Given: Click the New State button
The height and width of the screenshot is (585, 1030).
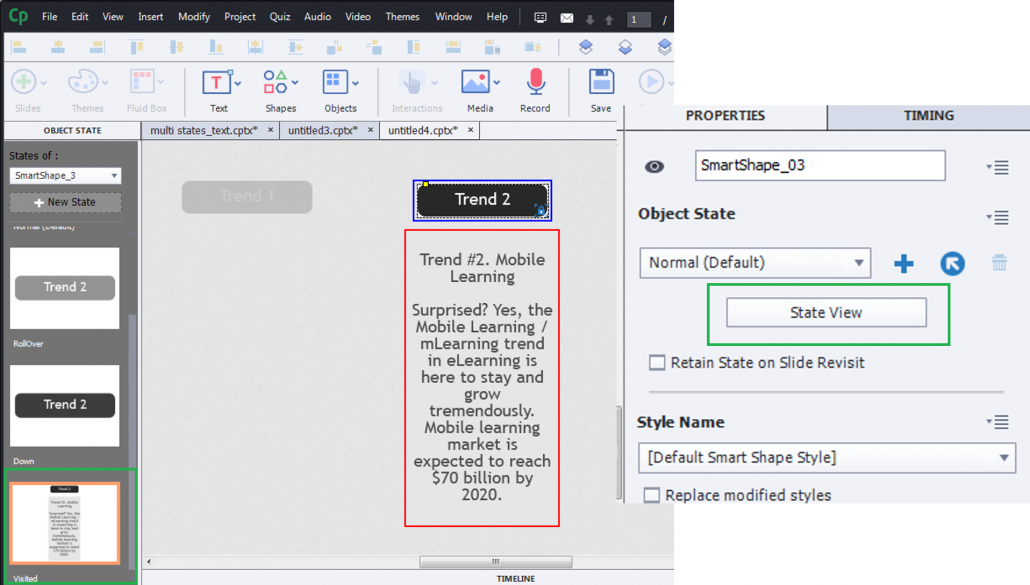Looking at the screenshot, I should click(x=64, y=203).
